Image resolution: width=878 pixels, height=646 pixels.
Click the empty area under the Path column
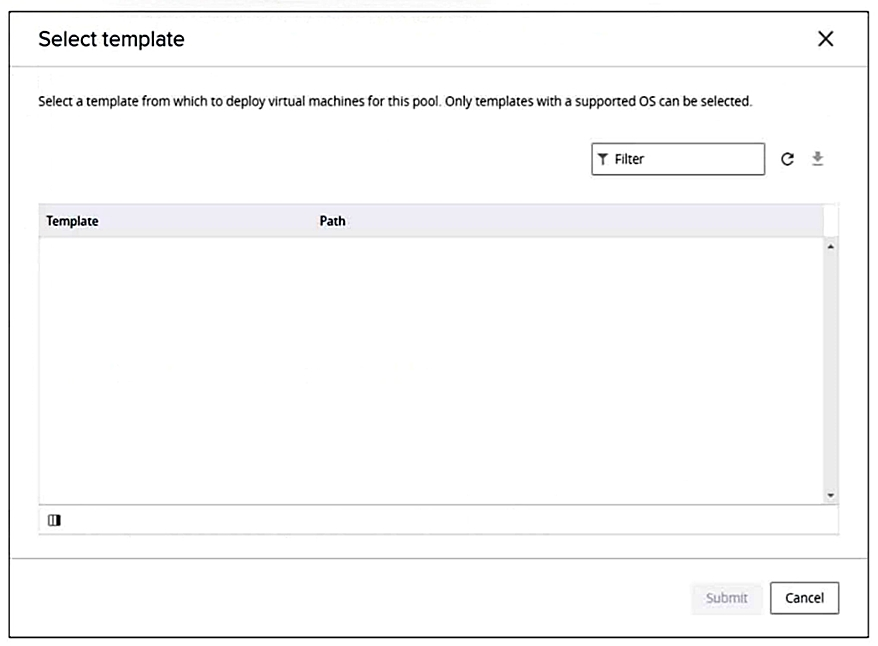pos(568,371)
